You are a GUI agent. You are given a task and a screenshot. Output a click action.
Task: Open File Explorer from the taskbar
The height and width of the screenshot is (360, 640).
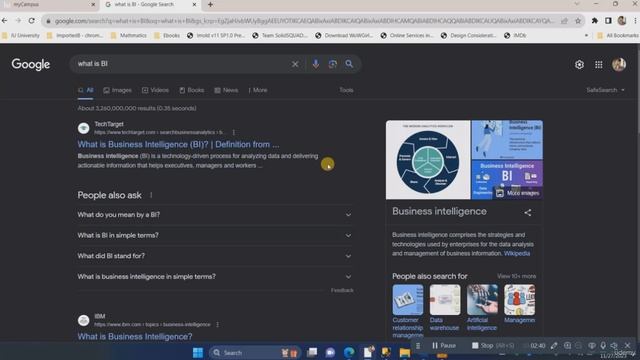[x=404, y=352]
